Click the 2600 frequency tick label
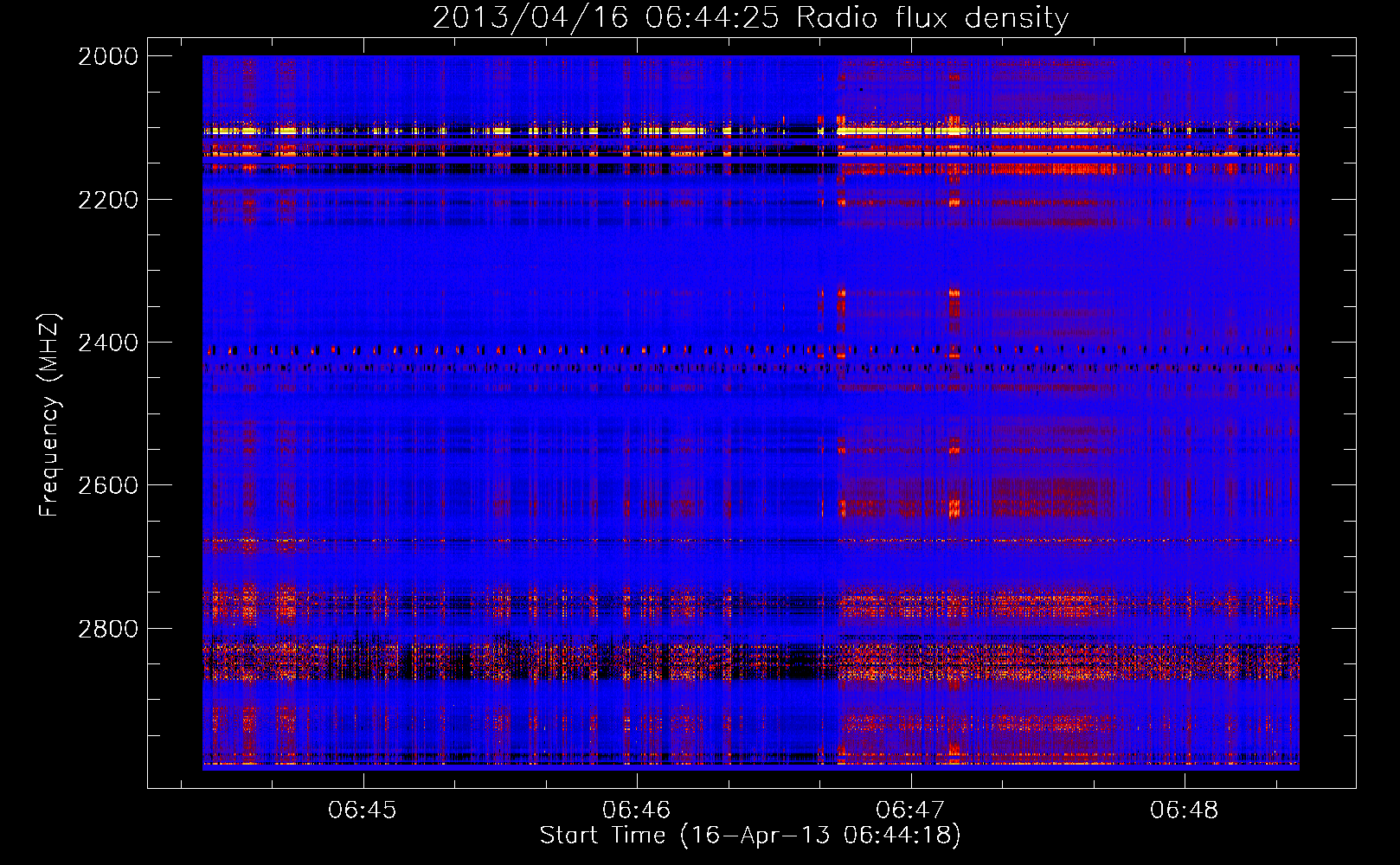This screenshot has width=1400, height=865. tap(108, 485)
